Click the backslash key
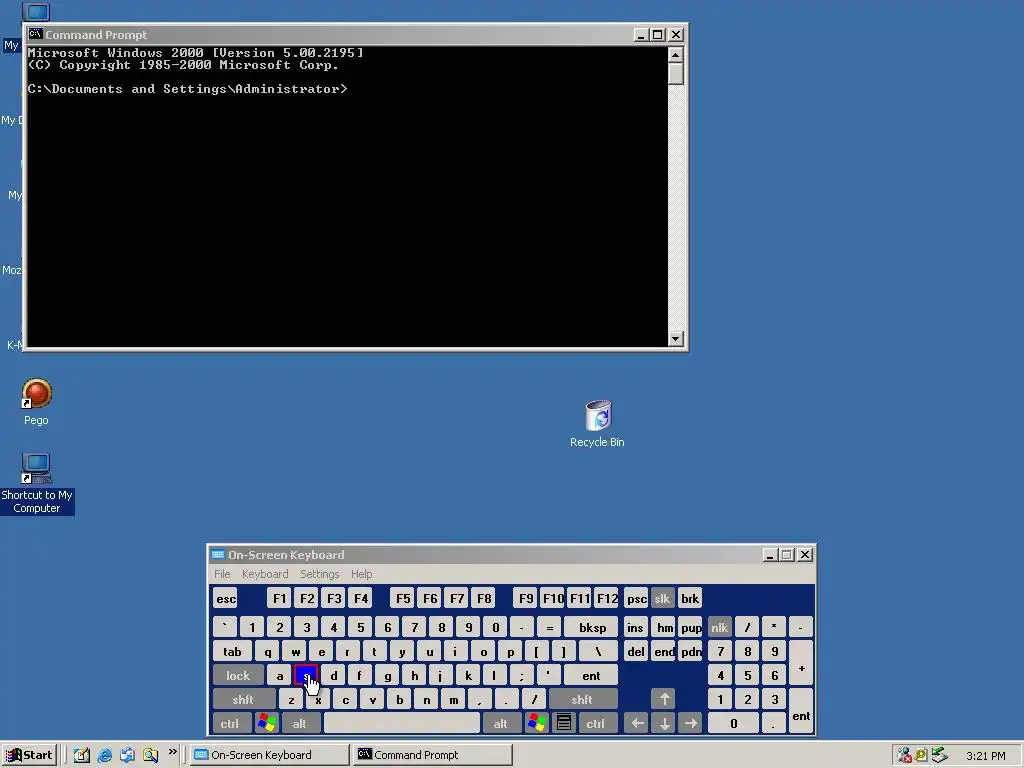 [x=598, y=652]
